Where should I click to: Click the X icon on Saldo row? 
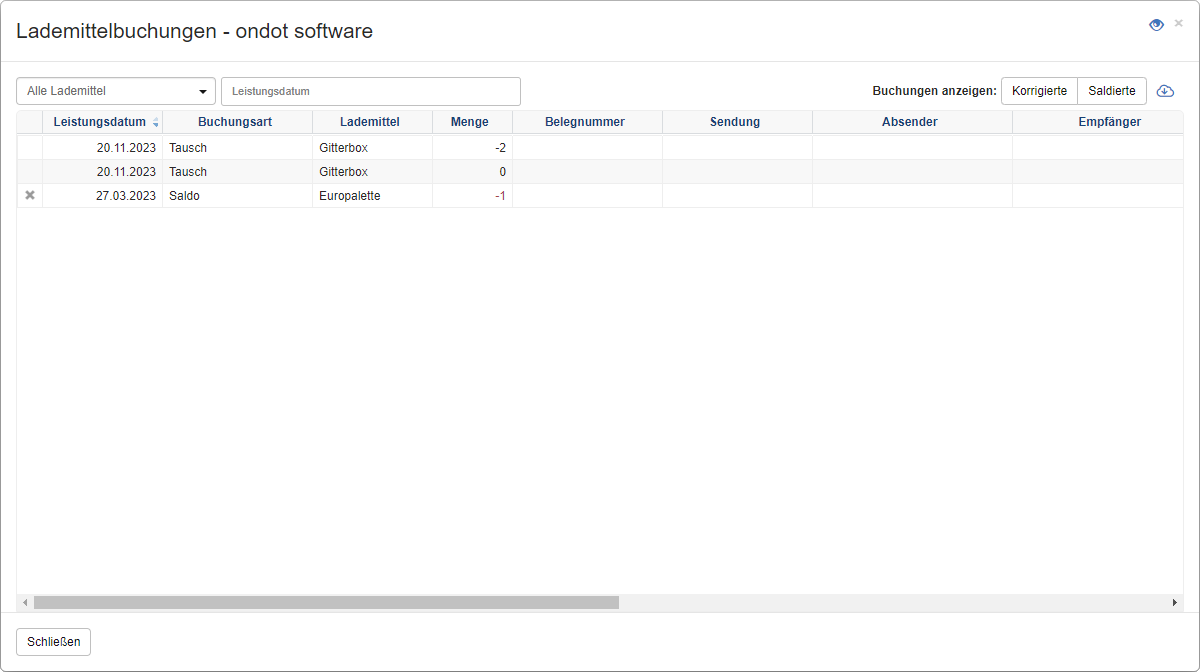click(x=30, y=196)
